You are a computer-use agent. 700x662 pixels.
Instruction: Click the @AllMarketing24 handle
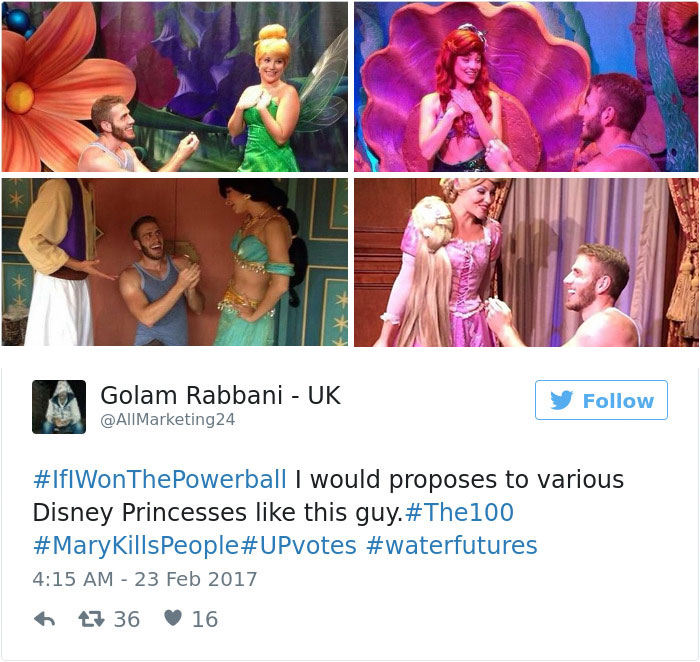click(168, 420)
